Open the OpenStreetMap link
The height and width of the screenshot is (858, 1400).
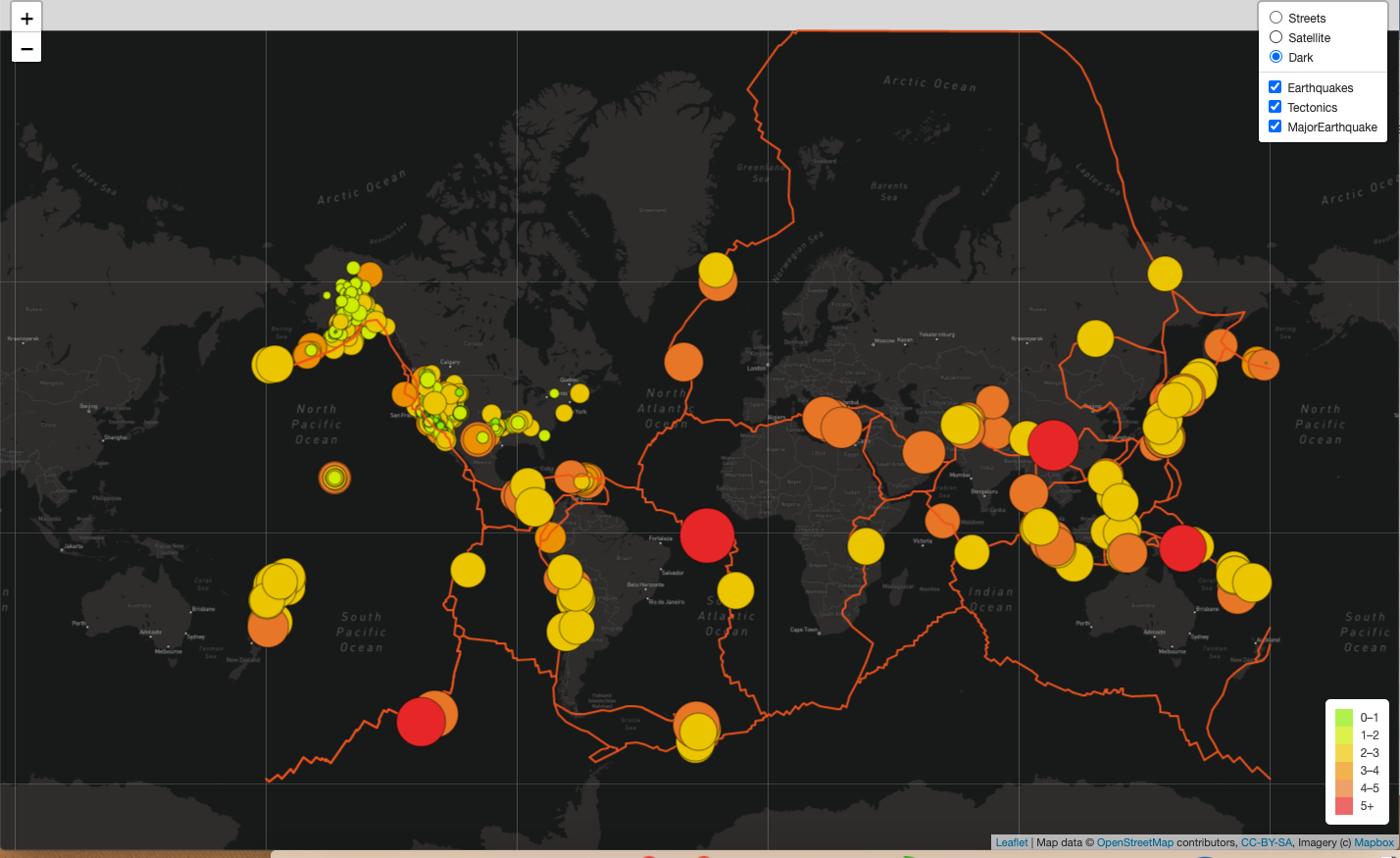coord(1134,842)
